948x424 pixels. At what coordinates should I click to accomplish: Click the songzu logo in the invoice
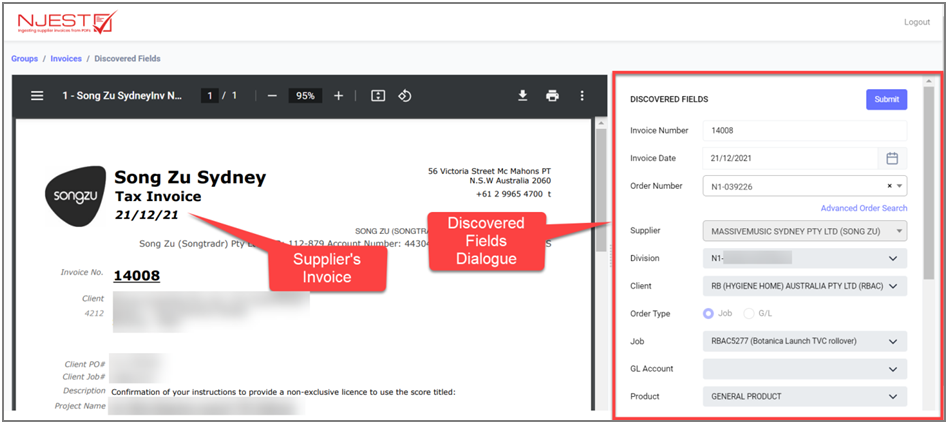76,196
